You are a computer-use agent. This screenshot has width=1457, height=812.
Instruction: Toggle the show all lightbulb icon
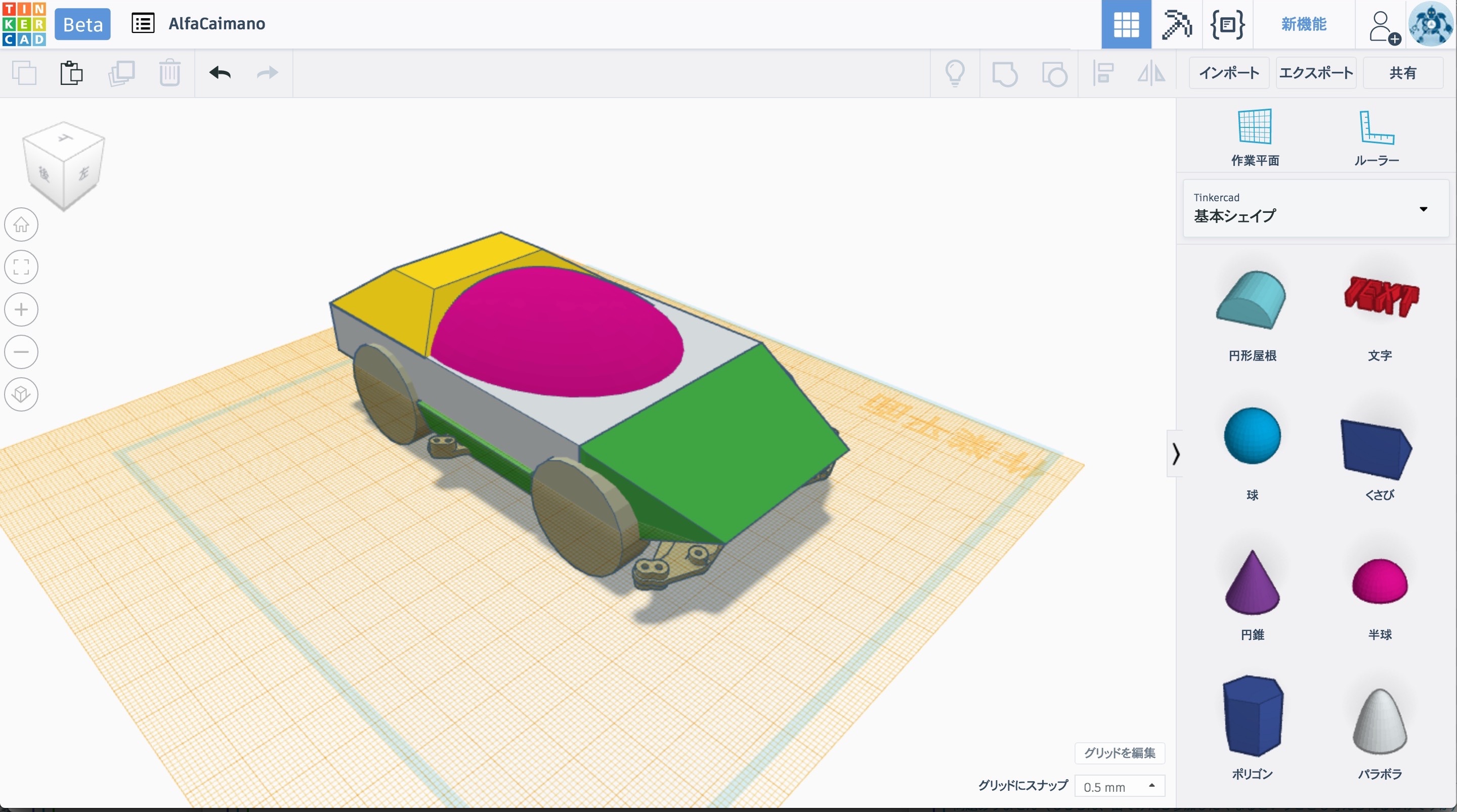click(x=955, y=73)
